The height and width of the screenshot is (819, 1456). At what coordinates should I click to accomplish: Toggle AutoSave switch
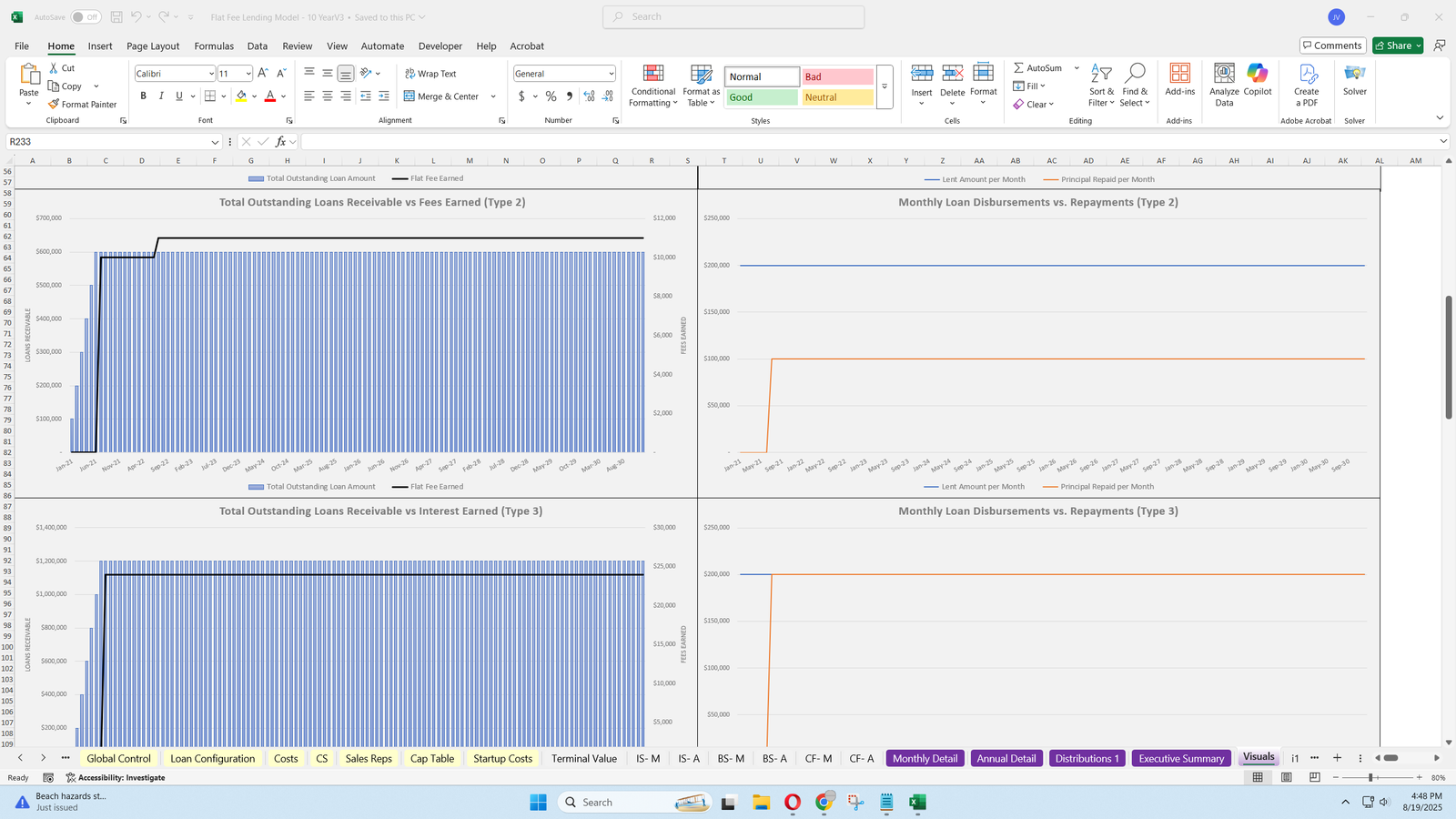pyautogui.click(x=86, y=17)
